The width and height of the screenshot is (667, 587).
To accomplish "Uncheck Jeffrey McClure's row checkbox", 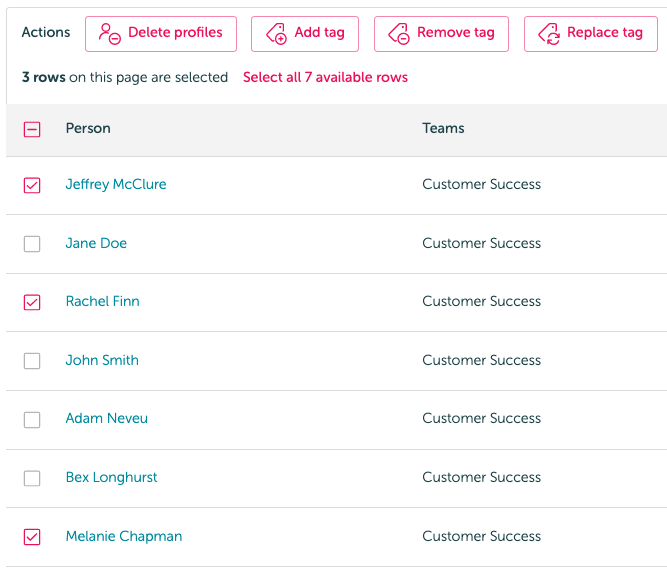I will (32, 185).
